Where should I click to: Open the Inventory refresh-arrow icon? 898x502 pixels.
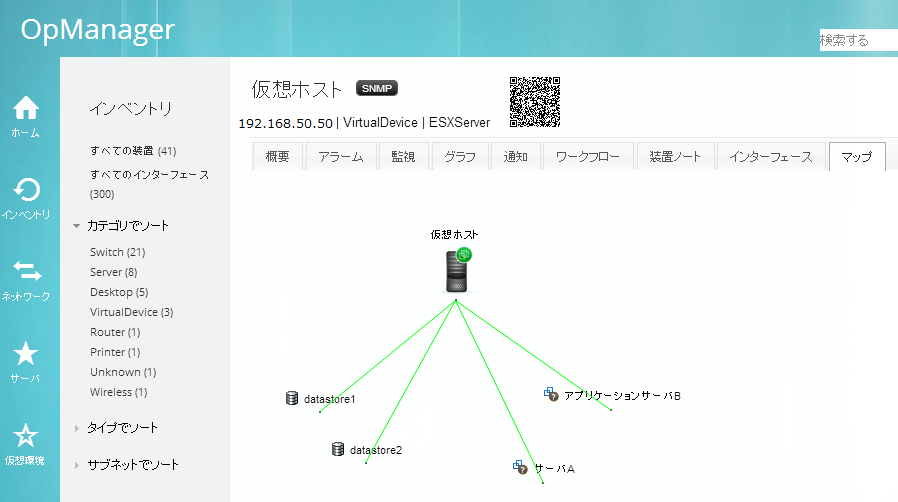26,189
